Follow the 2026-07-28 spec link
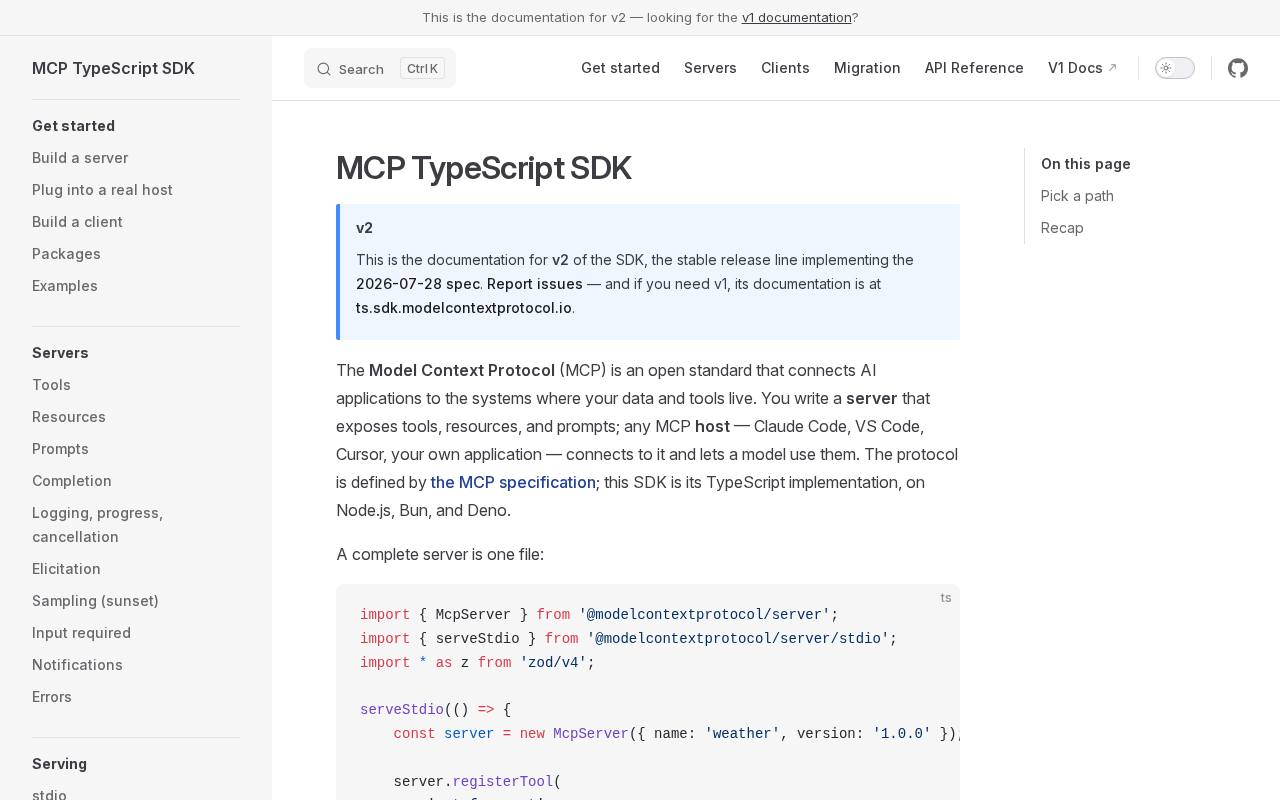This screenshot has width=1280, height=800. coord(418,284)
